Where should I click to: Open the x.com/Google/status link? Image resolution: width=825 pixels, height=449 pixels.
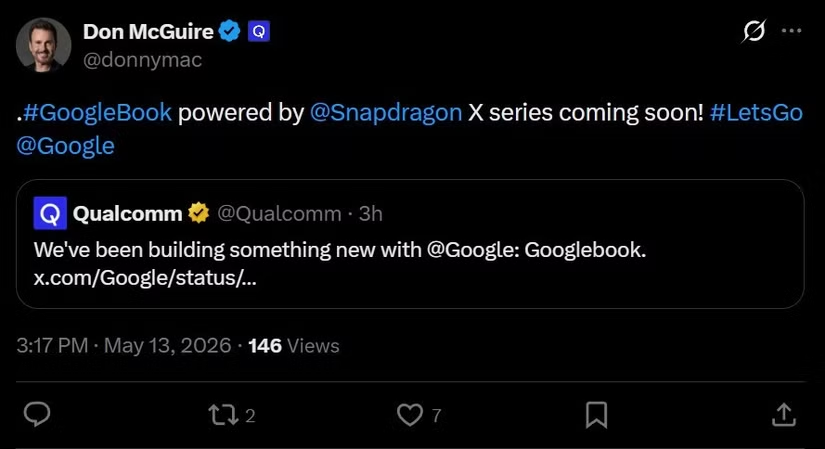(x=145, y=277)
